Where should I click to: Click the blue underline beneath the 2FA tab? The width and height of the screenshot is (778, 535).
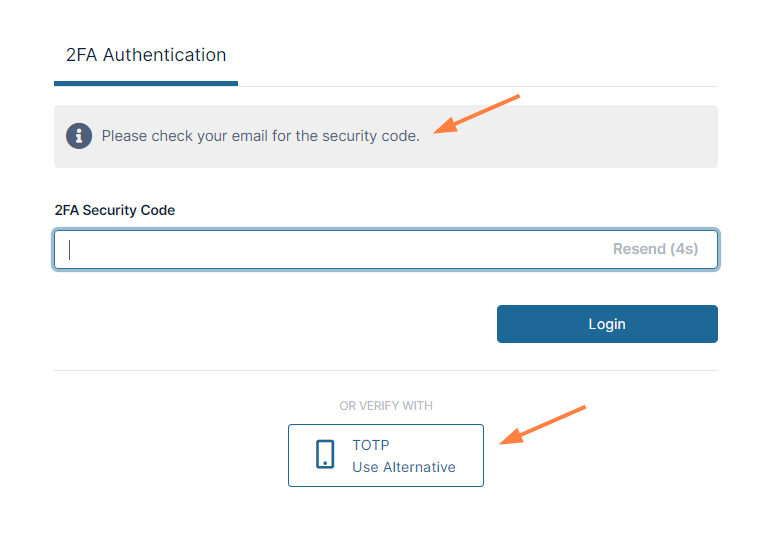coord(146,83)
